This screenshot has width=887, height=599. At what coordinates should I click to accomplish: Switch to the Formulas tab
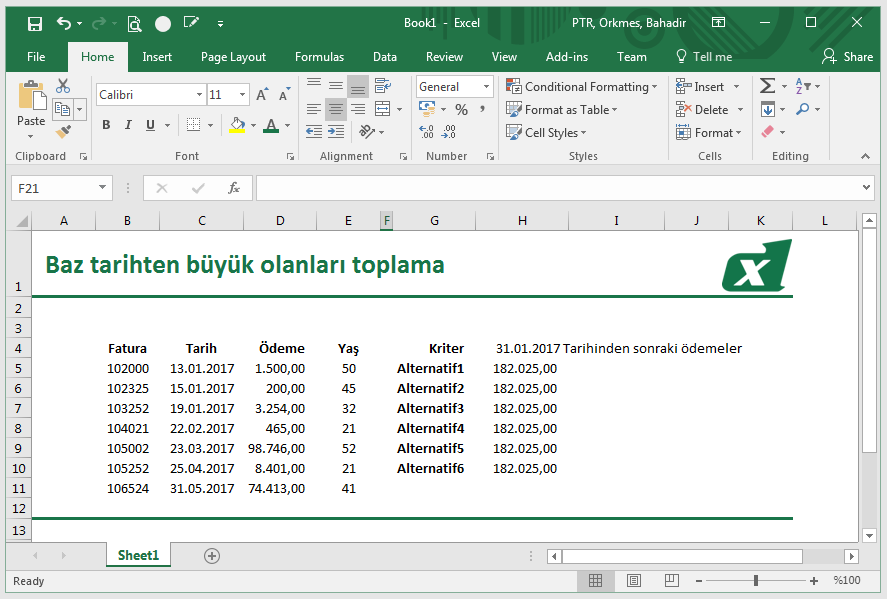coord(319,57)
